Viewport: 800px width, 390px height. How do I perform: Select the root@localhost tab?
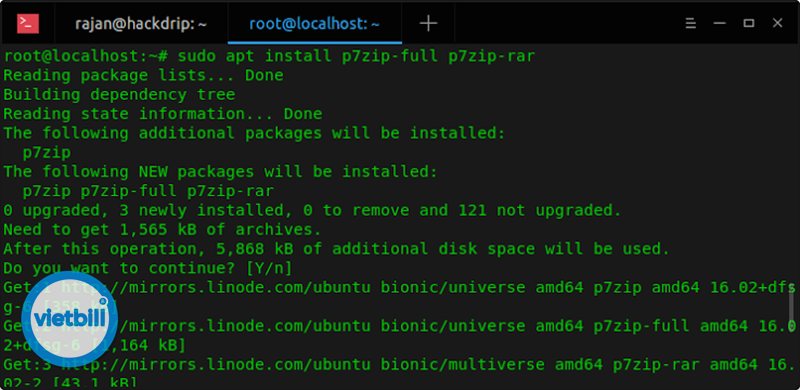(x=314, y=23)
